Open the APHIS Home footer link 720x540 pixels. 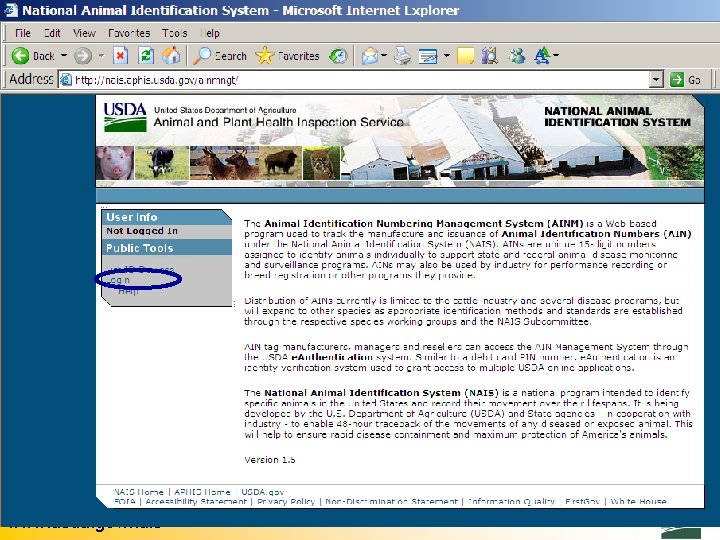point(202,492)
